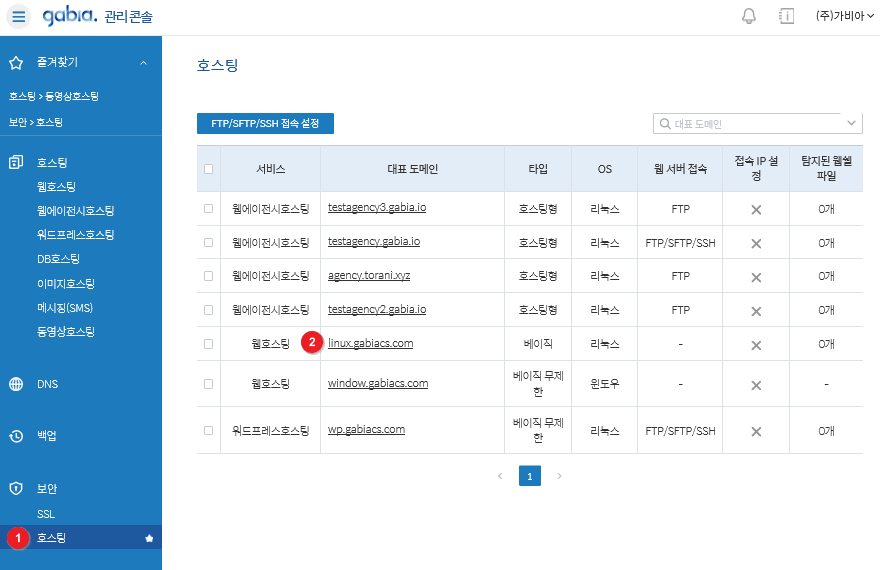Check the testagency.gabia.io row checkbox
This screenshot has width=880, height=570.
coord(209,242)
